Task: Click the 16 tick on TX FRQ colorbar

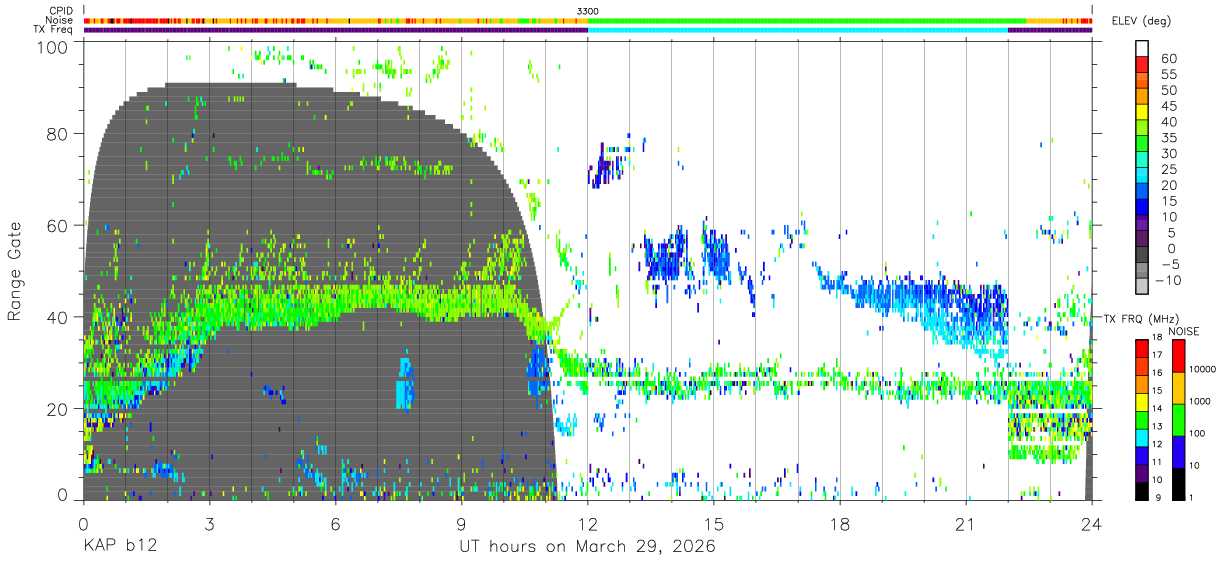Action: tap(1158, 372)
